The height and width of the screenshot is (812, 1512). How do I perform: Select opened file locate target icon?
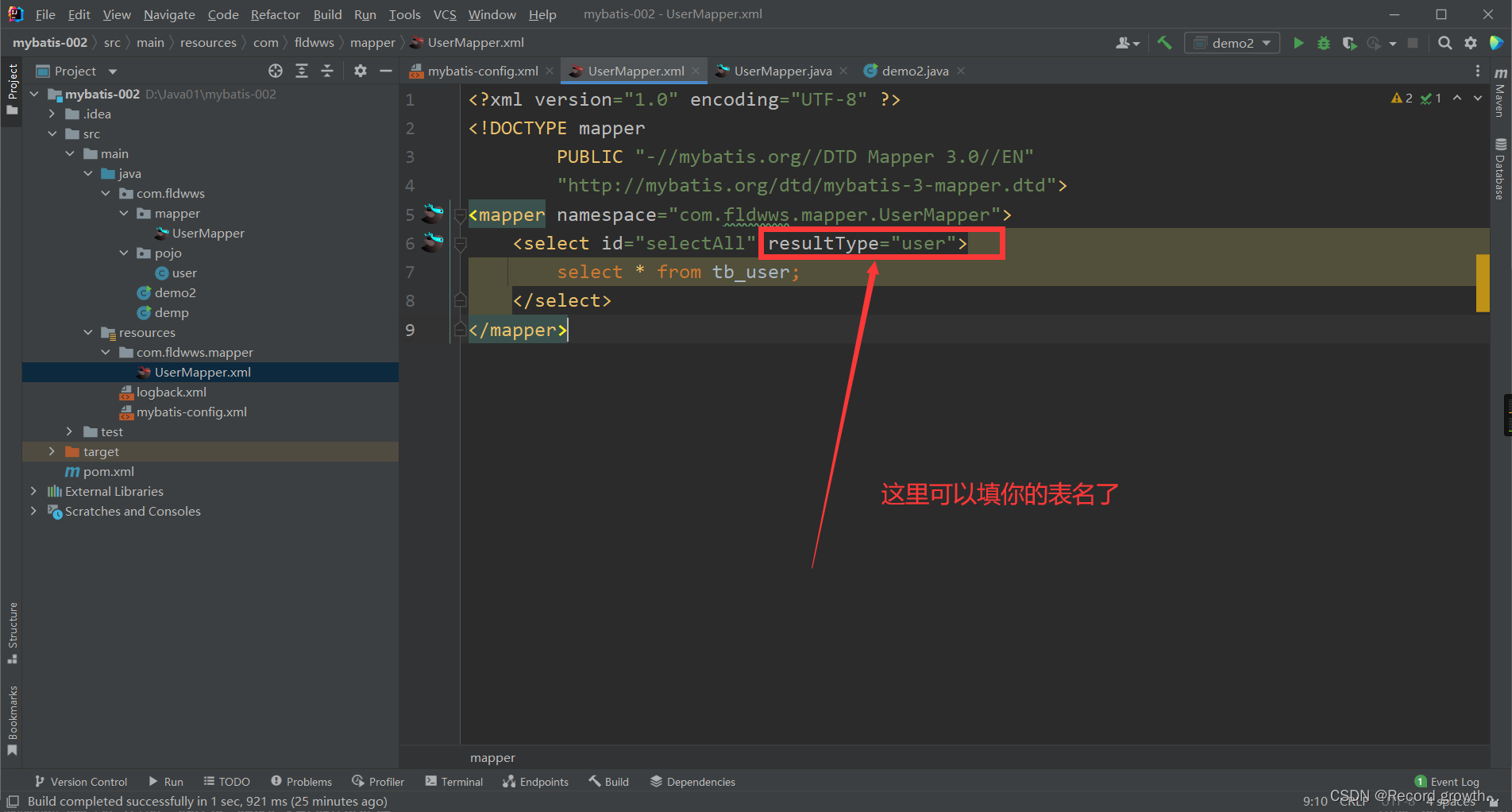[x=276, y=71]
